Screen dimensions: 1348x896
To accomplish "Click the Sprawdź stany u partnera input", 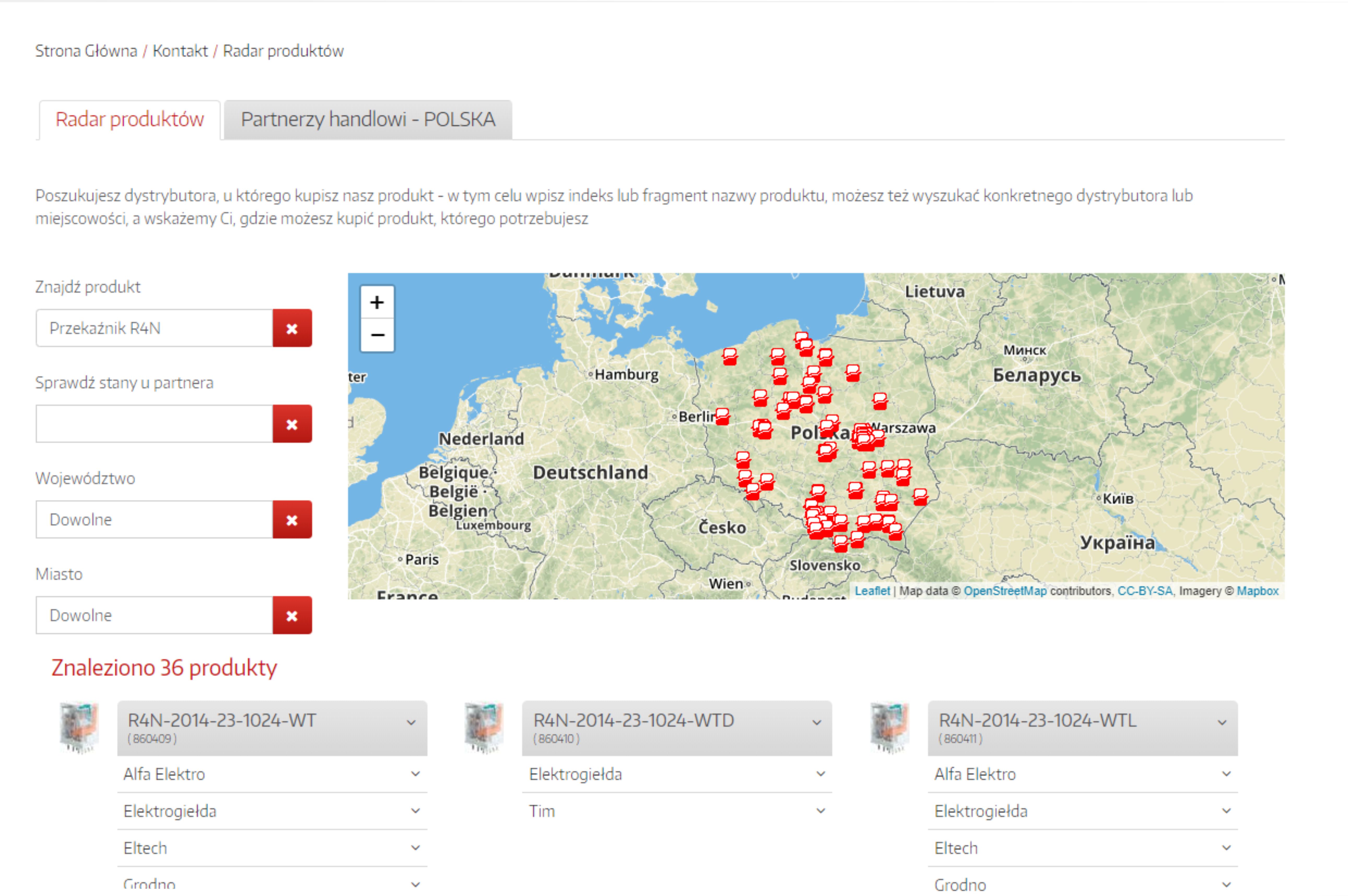I will (154, 424).
